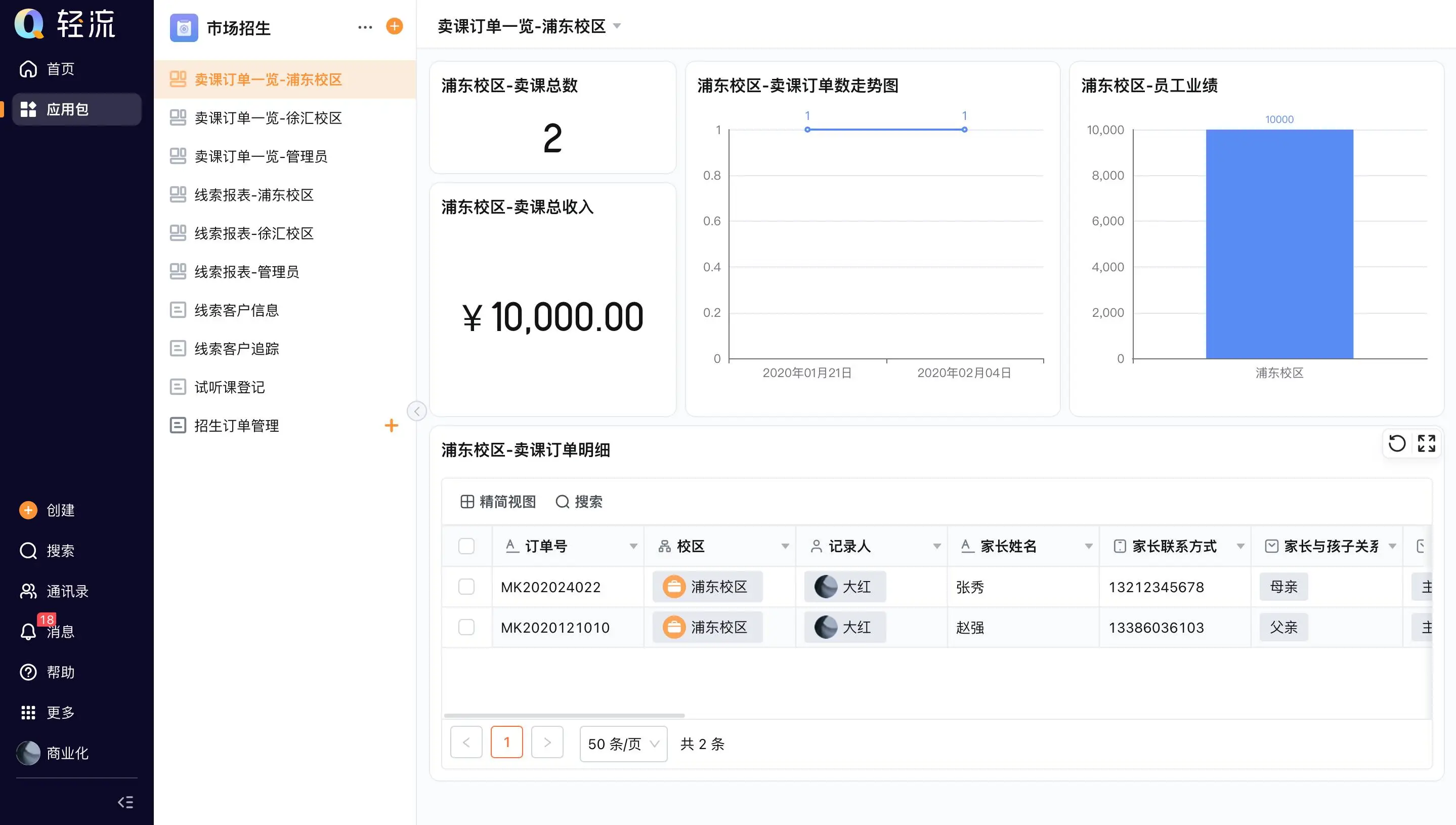This screenshot has height=825, width=1456.
Task: Click the 父亲 relation tag
Action: coord(1284,627)
